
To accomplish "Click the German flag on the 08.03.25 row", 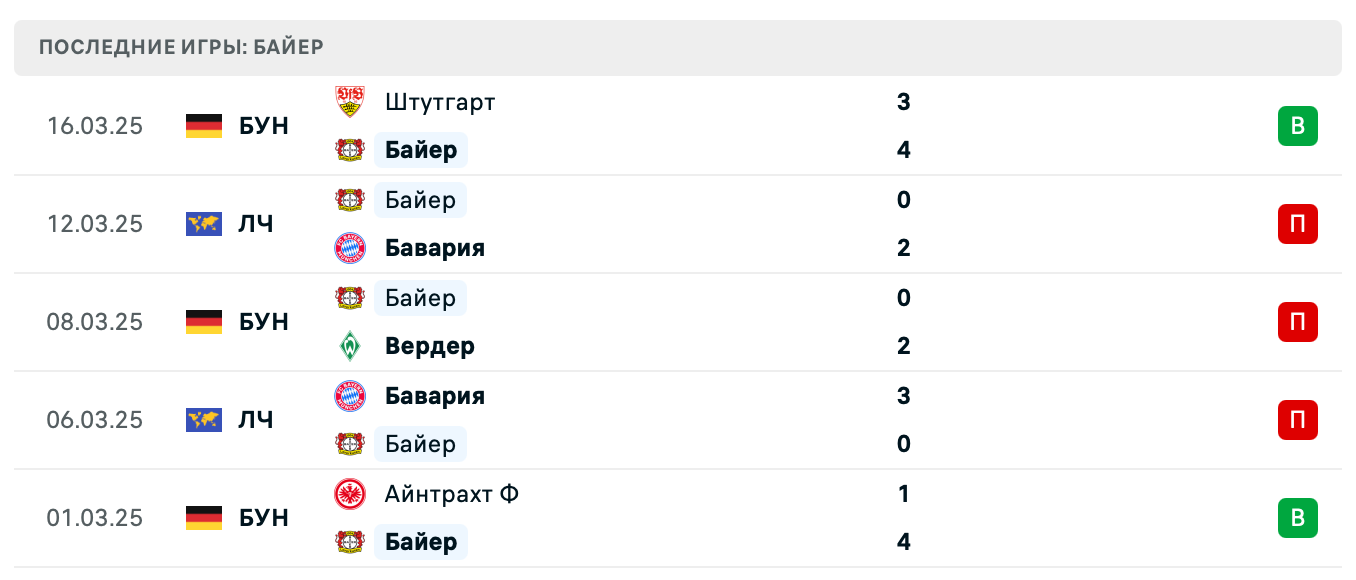I will (x=203, y=322).
